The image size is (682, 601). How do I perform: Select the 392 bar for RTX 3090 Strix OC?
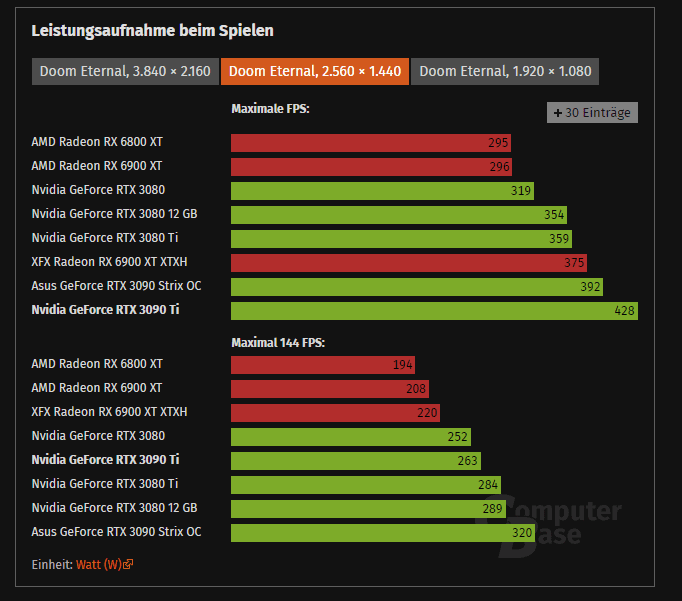[417, 287]
